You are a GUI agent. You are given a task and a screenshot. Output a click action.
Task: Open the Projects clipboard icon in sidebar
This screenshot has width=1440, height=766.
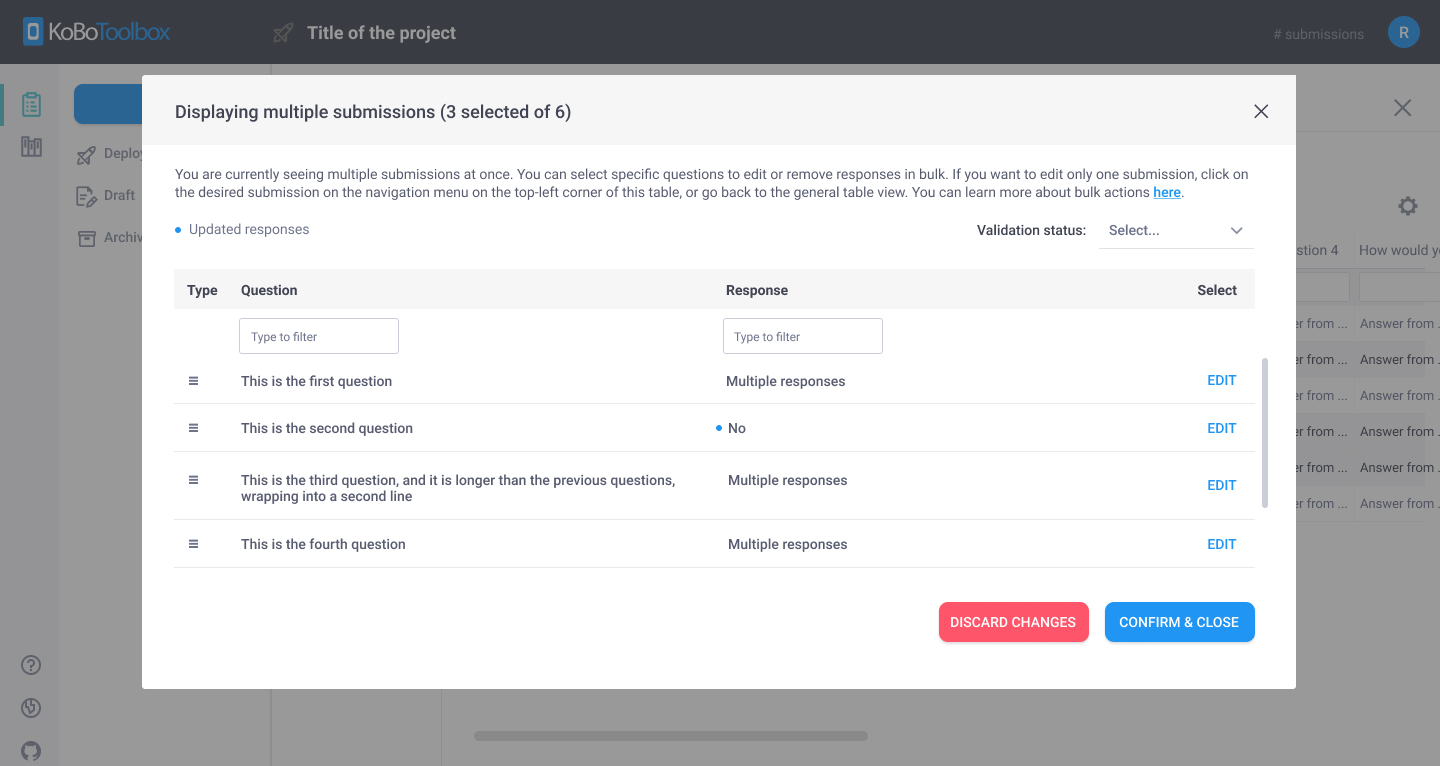coord(31,102)
